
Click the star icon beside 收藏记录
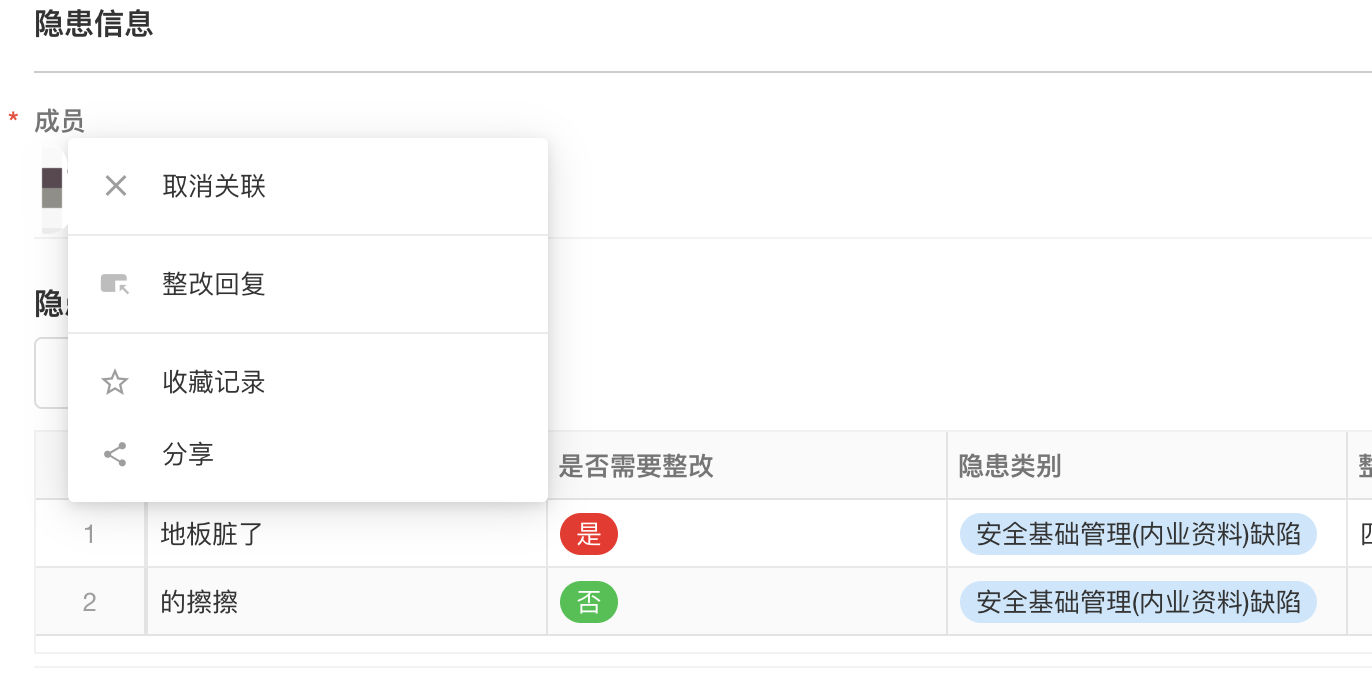(116, 382)
